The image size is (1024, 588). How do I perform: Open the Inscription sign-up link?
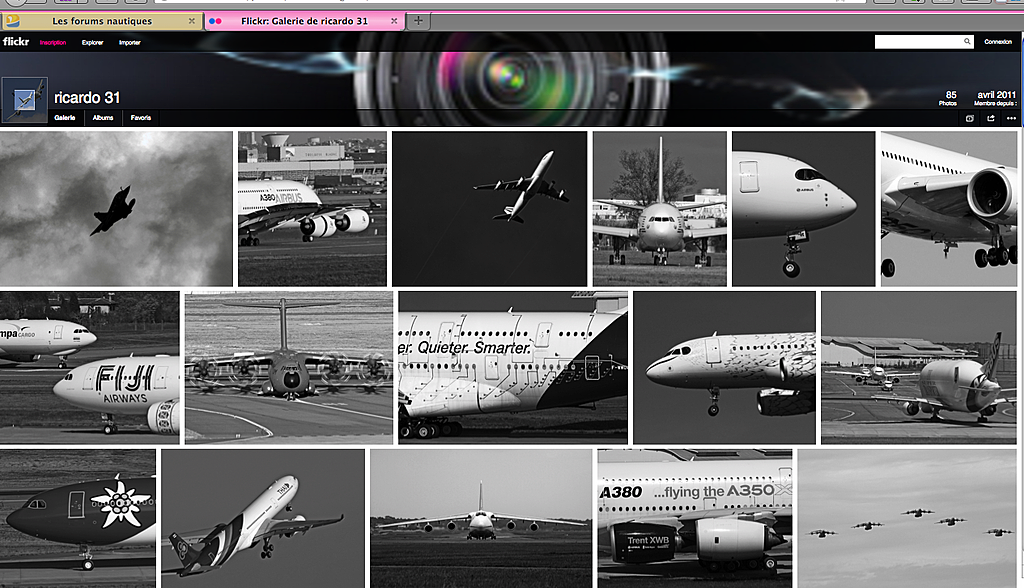pos(53,42)
